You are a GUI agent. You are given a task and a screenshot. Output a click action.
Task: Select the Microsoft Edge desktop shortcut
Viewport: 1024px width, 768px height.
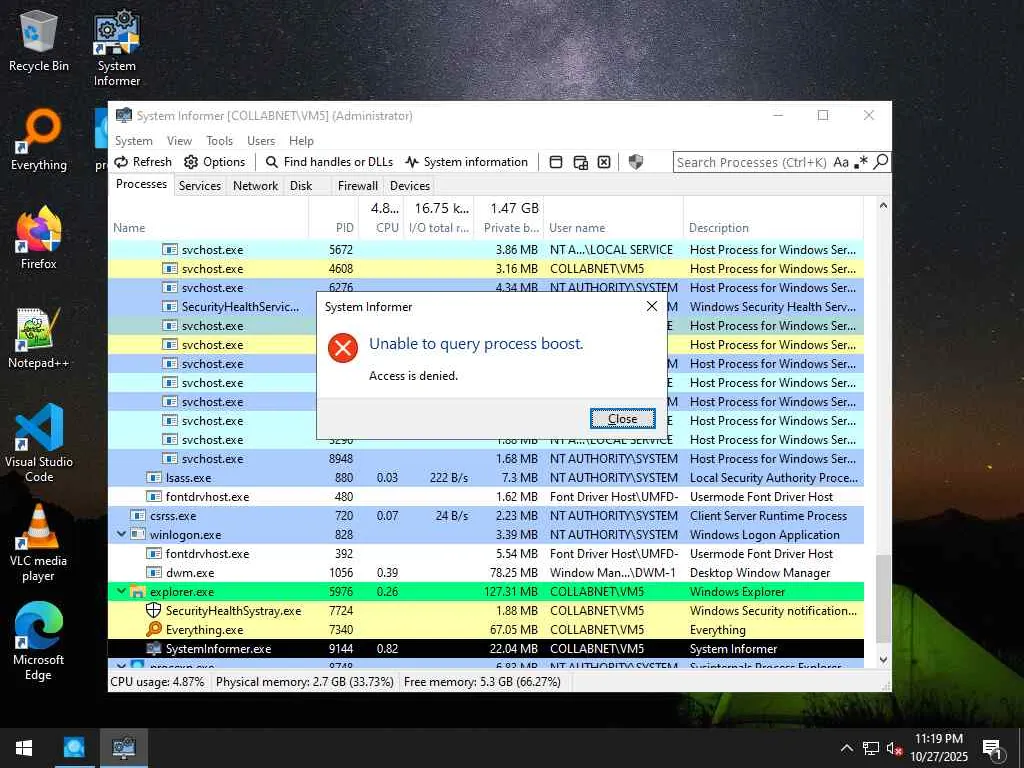point(39,642)
